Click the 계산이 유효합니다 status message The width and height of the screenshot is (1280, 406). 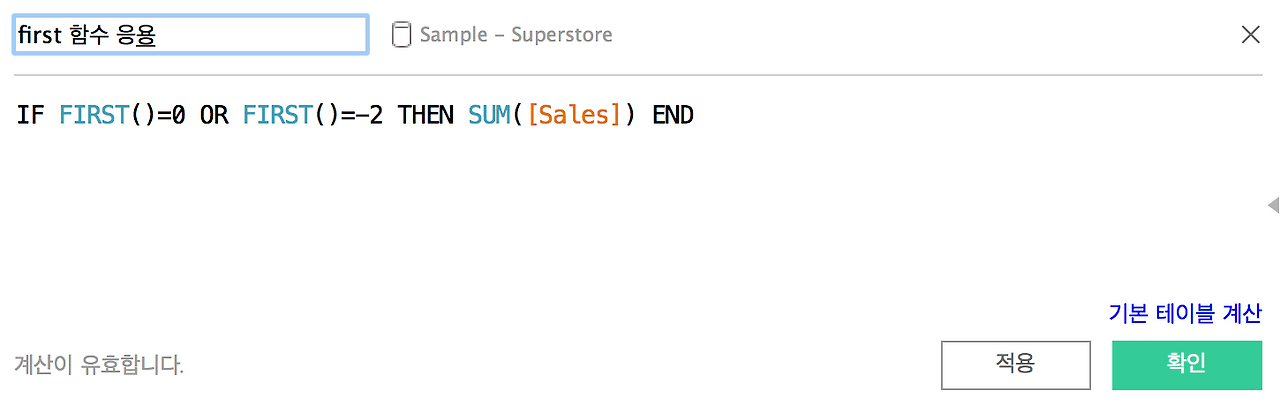pos(99,365)
